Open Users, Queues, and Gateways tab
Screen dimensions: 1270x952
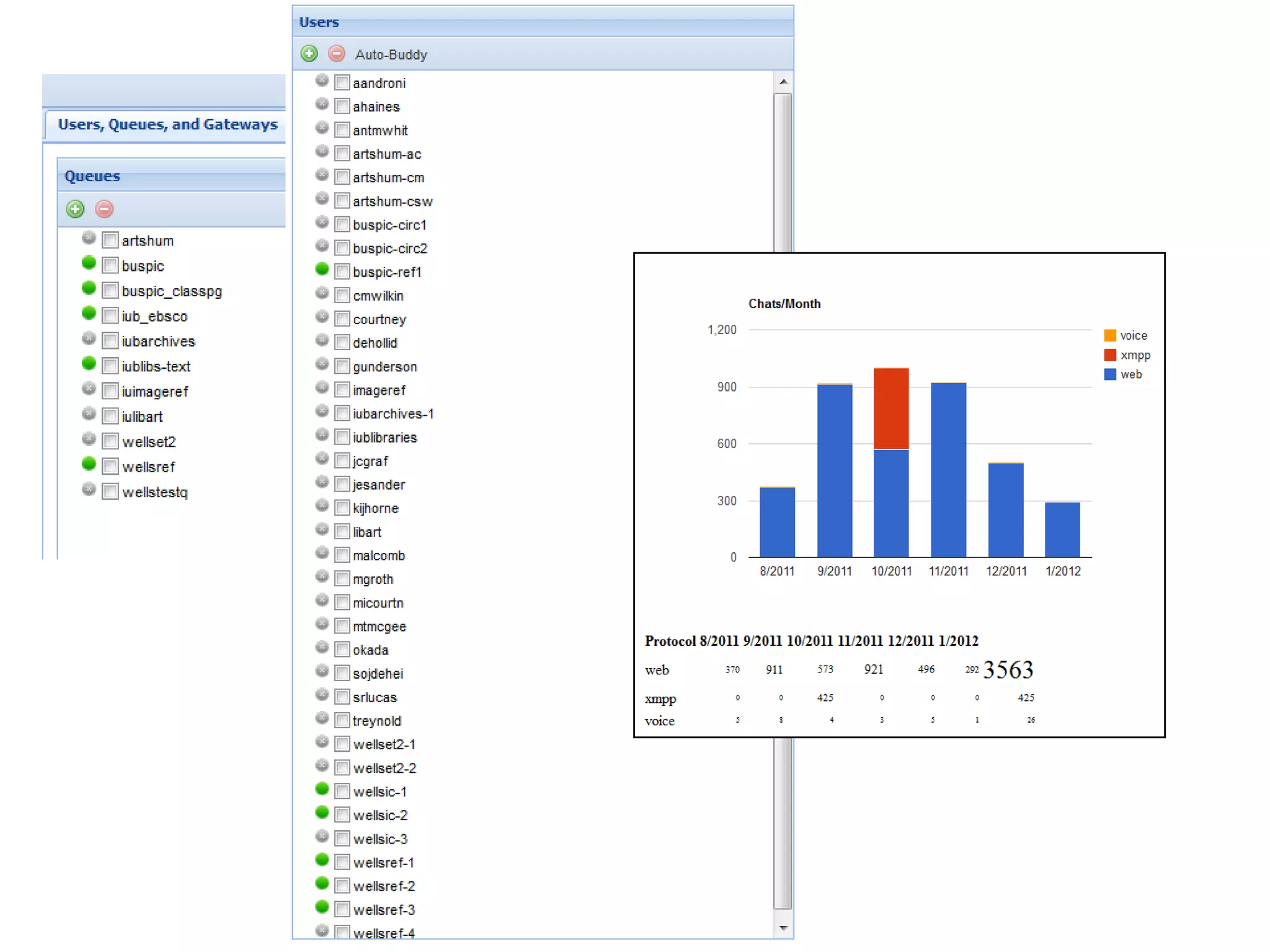[167, 125]
